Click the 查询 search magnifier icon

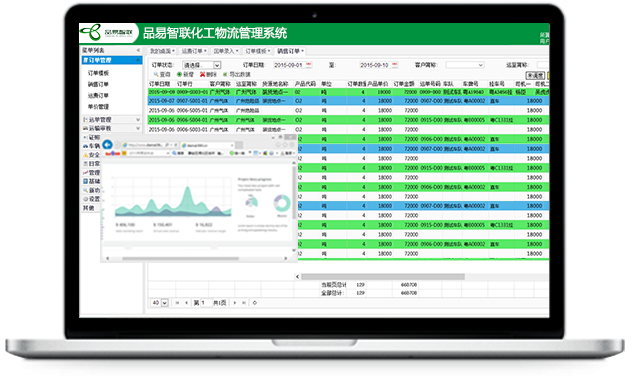click(x=156, y=75)
